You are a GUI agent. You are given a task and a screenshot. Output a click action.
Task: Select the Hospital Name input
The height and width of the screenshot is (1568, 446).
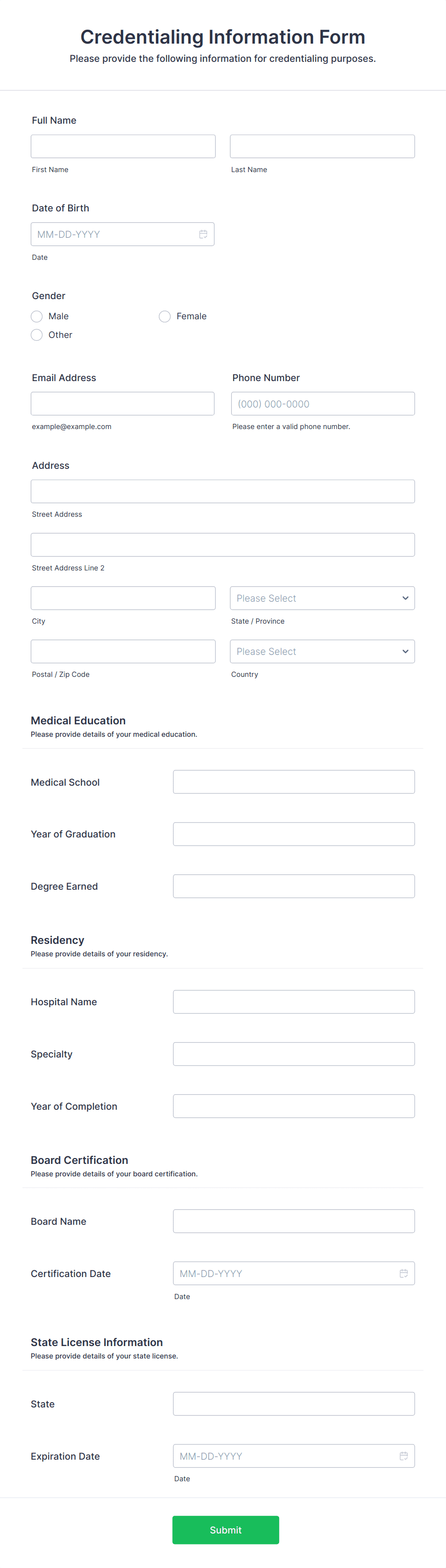293,1001
